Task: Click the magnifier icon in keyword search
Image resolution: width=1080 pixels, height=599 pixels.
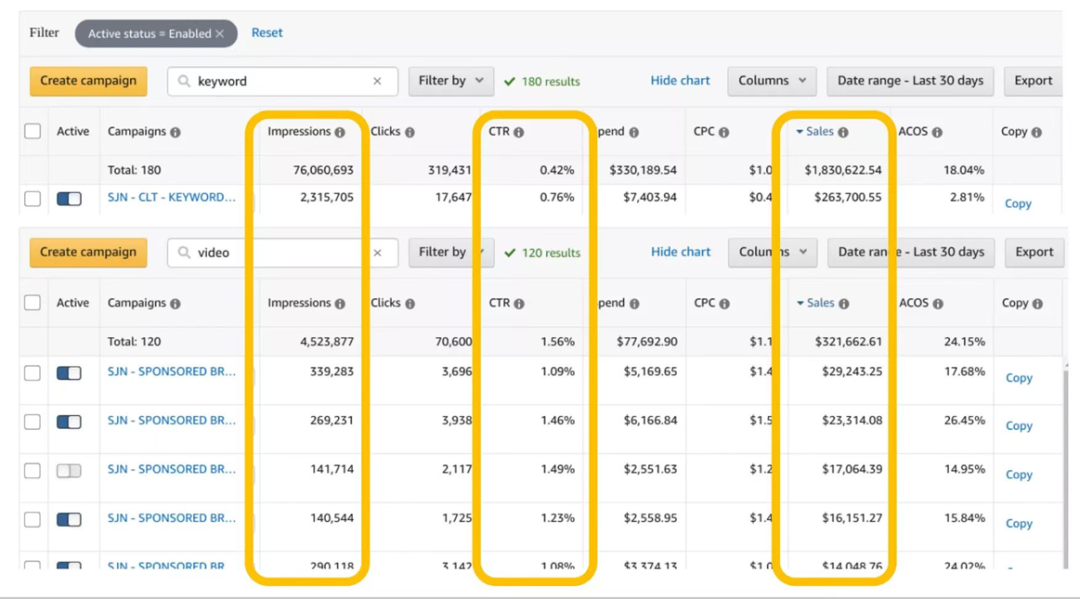Action: pyautogui.click(x=184, y=81)
